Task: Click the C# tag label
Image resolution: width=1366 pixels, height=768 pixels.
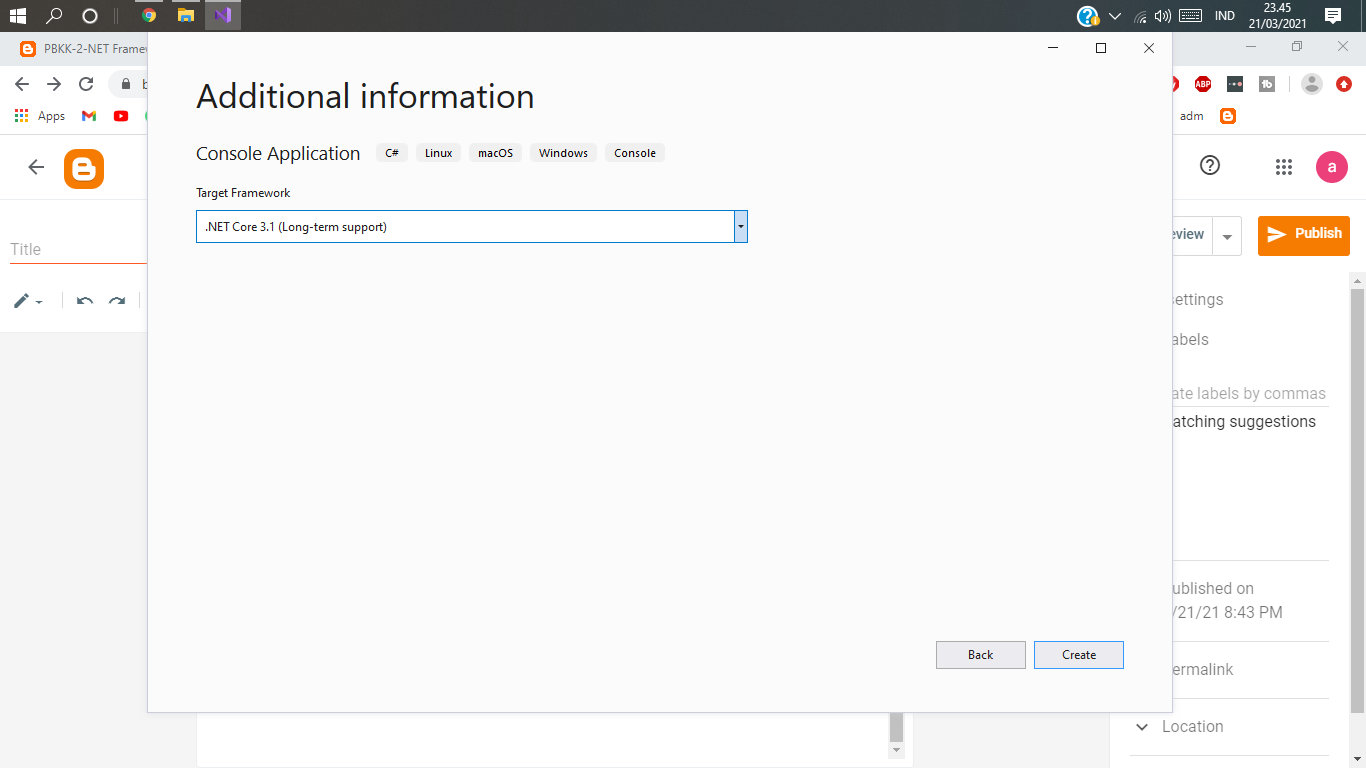Action: (392, 153)
